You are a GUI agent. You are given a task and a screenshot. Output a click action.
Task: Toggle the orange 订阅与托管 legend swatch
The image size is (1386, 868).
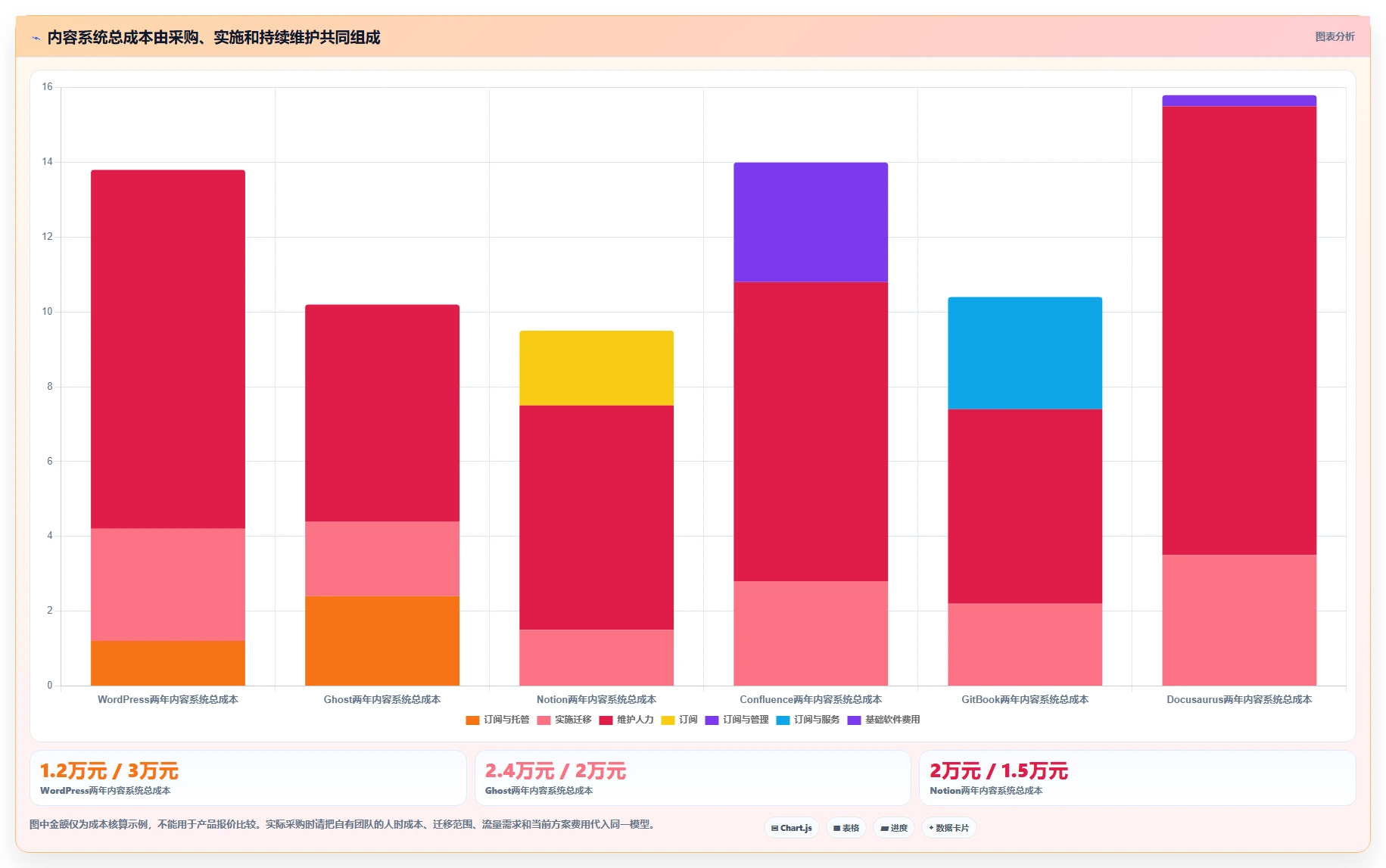[472, 720]
